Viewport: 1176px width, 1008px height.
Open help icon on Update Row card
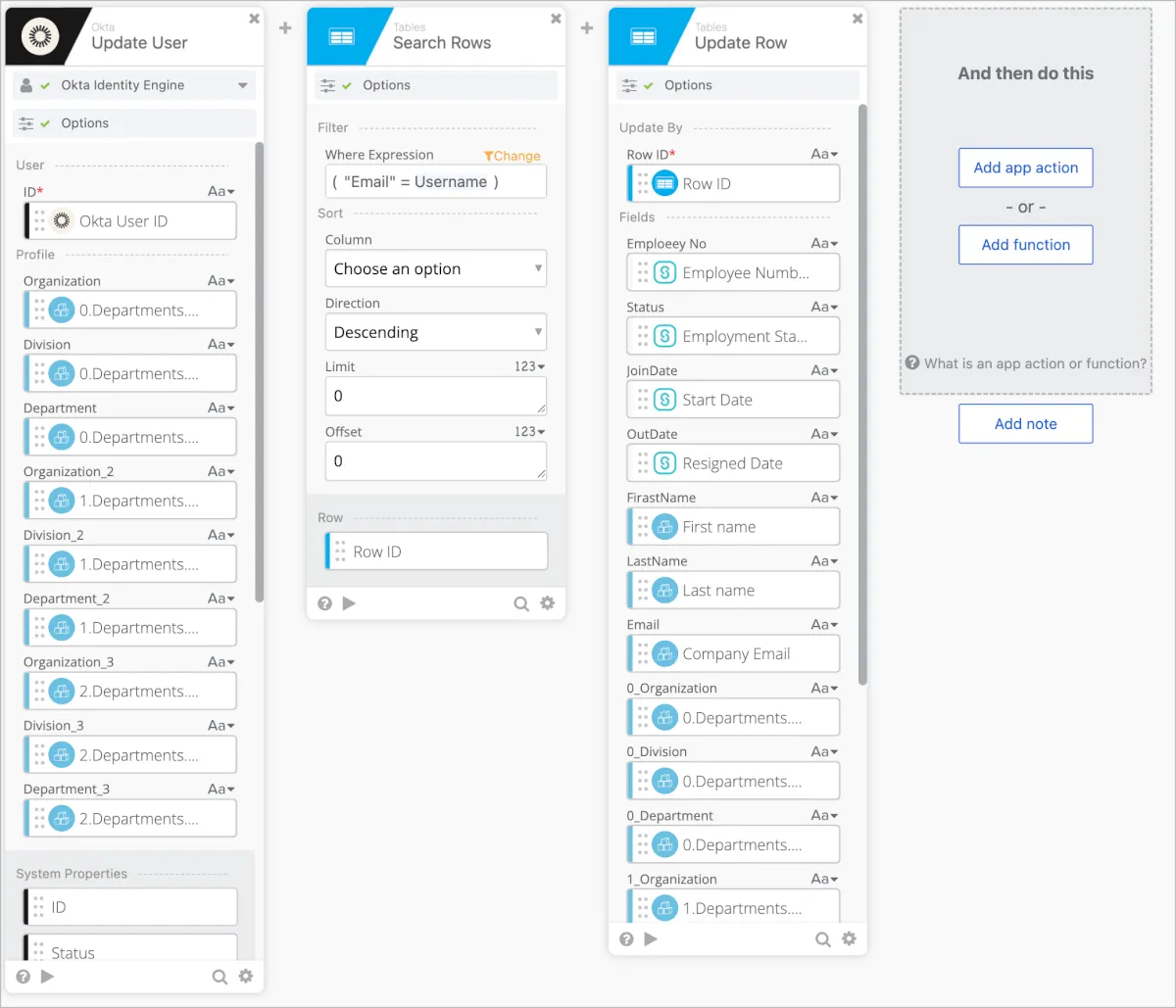tap(626, 938)
